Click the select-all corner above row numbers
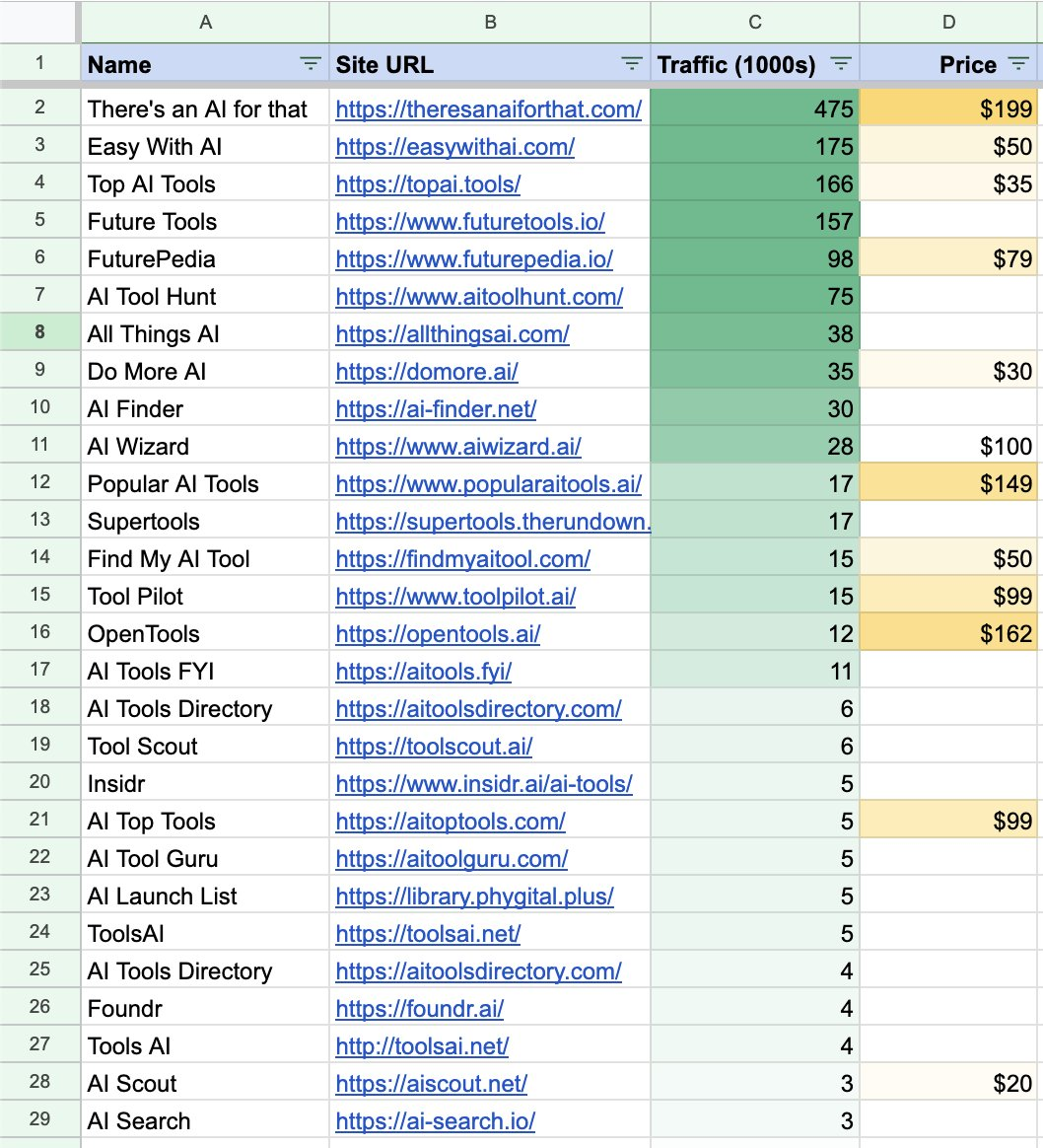The height and width of the screenshot is (1148, 1043). 39,22
